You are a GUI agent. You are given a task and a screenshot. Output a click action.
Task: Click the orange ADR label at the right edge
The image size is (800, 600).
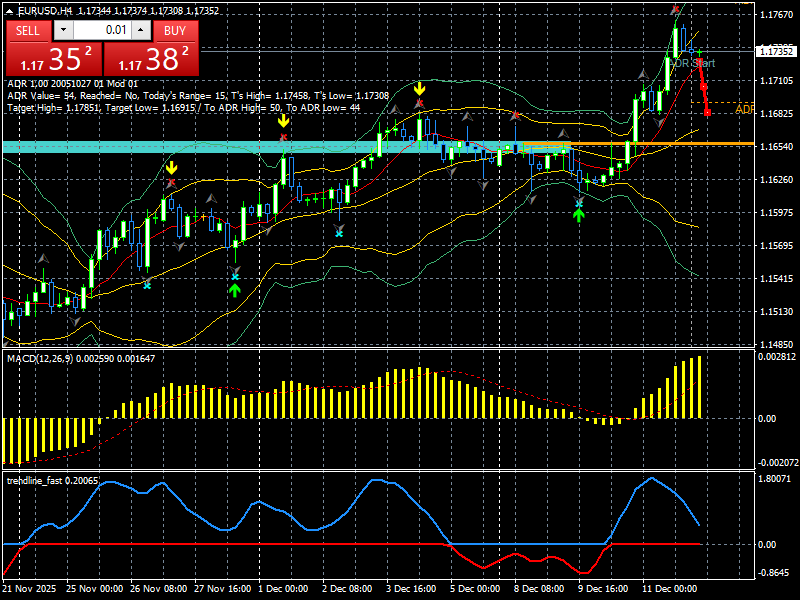(744, 109)
